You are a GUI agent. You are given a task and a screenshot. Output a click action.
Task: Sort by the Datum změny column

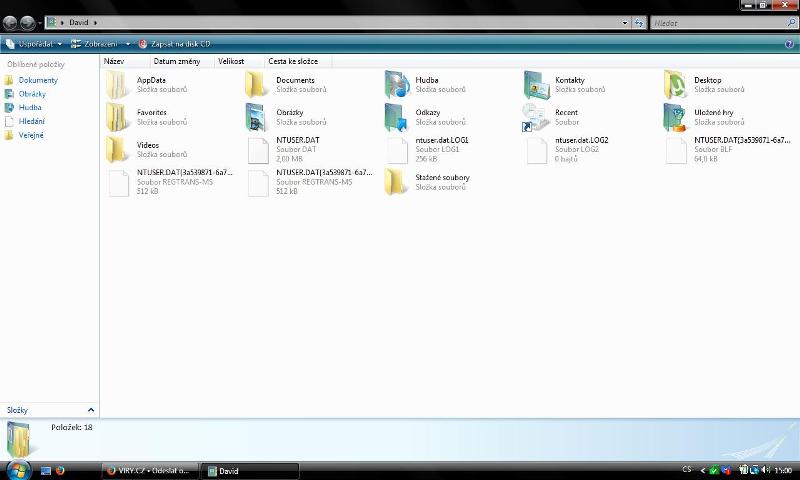(176, 61)
